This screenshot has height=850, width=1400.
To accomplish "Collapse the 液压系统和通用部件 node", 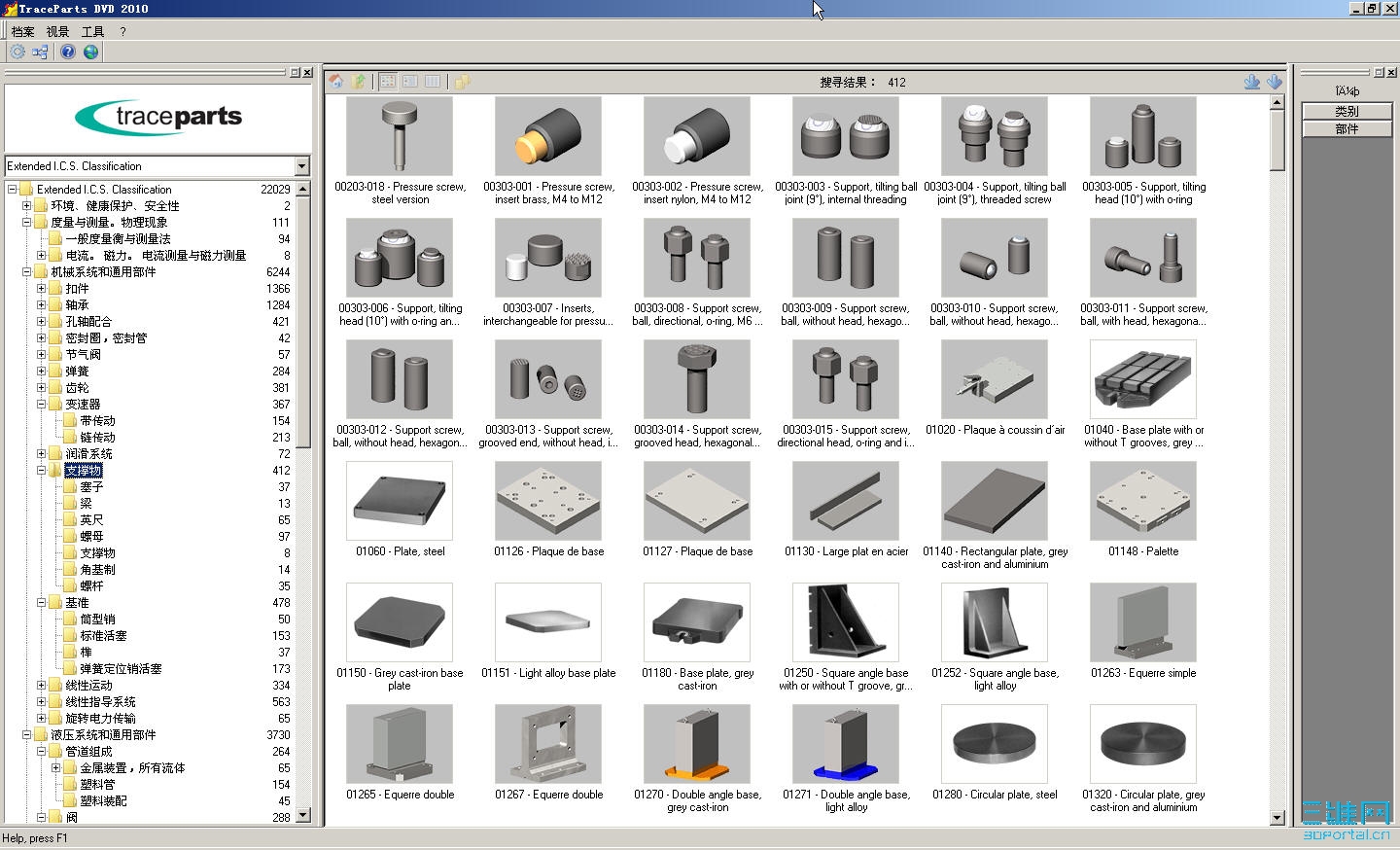I will (26, 735).
